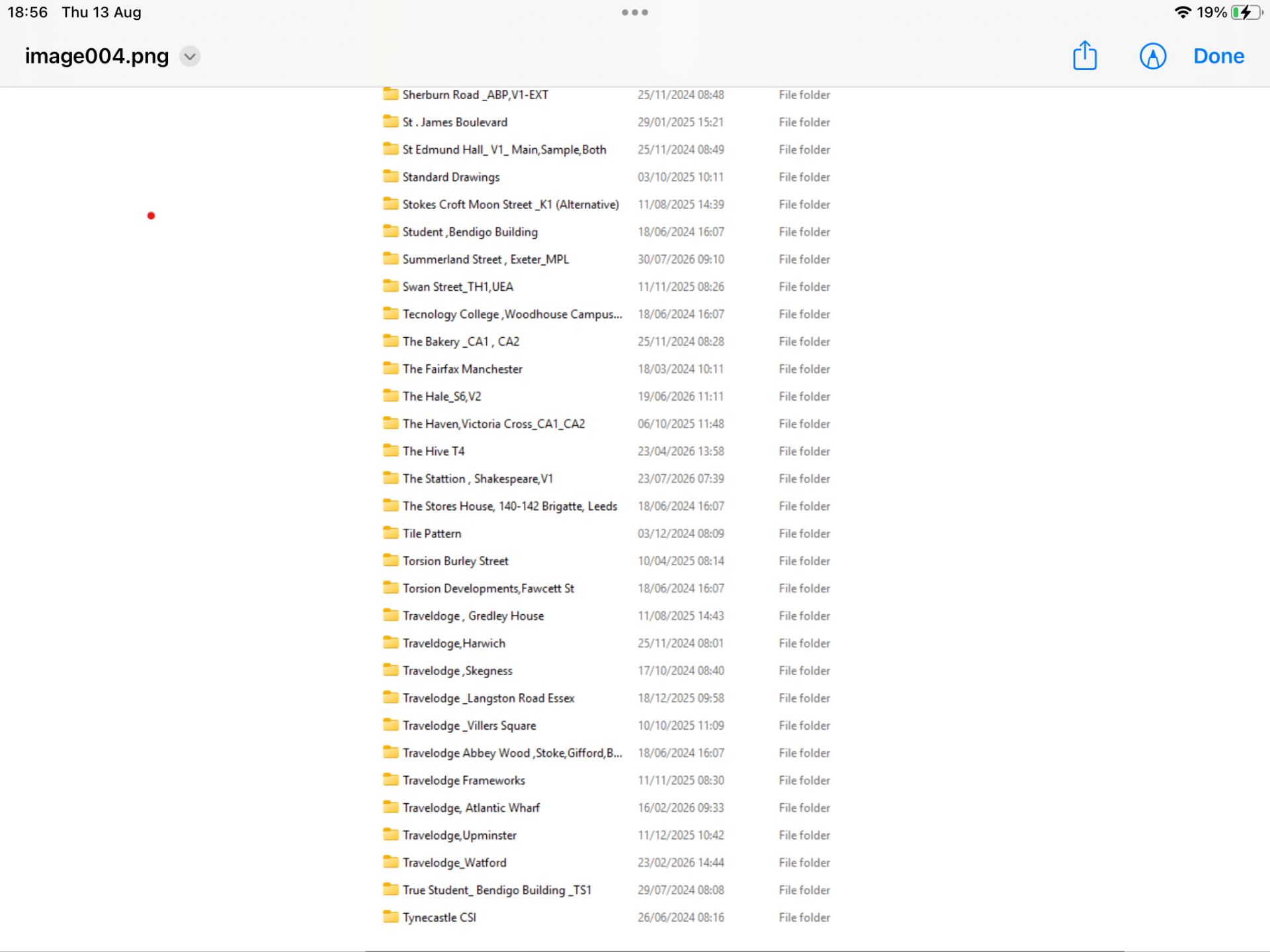Click the The Hive T4 folder icon
Image resolution: width=1270 pixels, height=952 pixels.
[391, 451]
